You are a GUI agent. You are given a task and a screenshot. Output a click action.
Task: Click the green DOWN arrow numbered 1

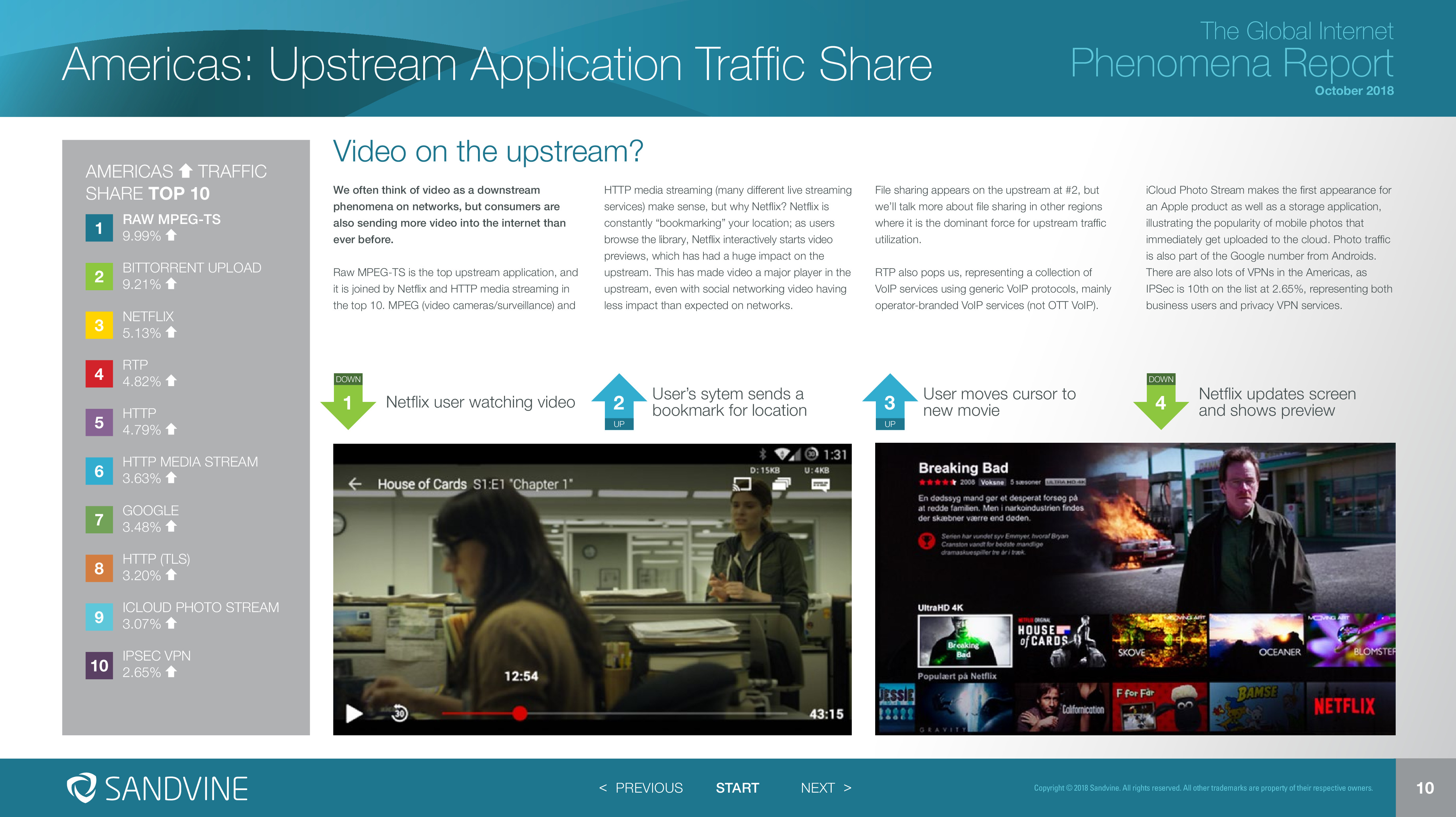[x=348, y=402]
